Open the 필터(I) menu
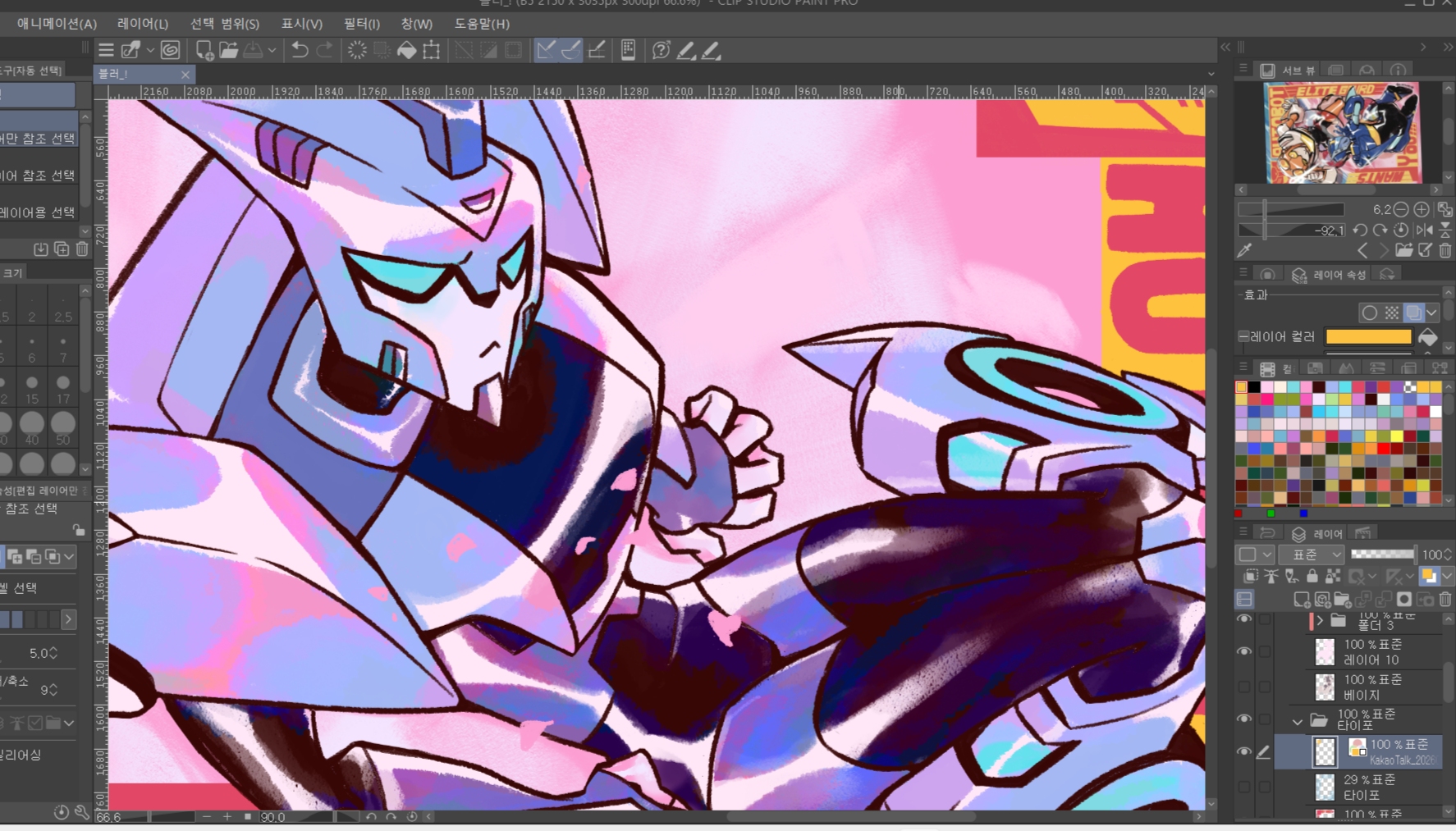Viewport: 1456px width, 831px height. [361, 24]
